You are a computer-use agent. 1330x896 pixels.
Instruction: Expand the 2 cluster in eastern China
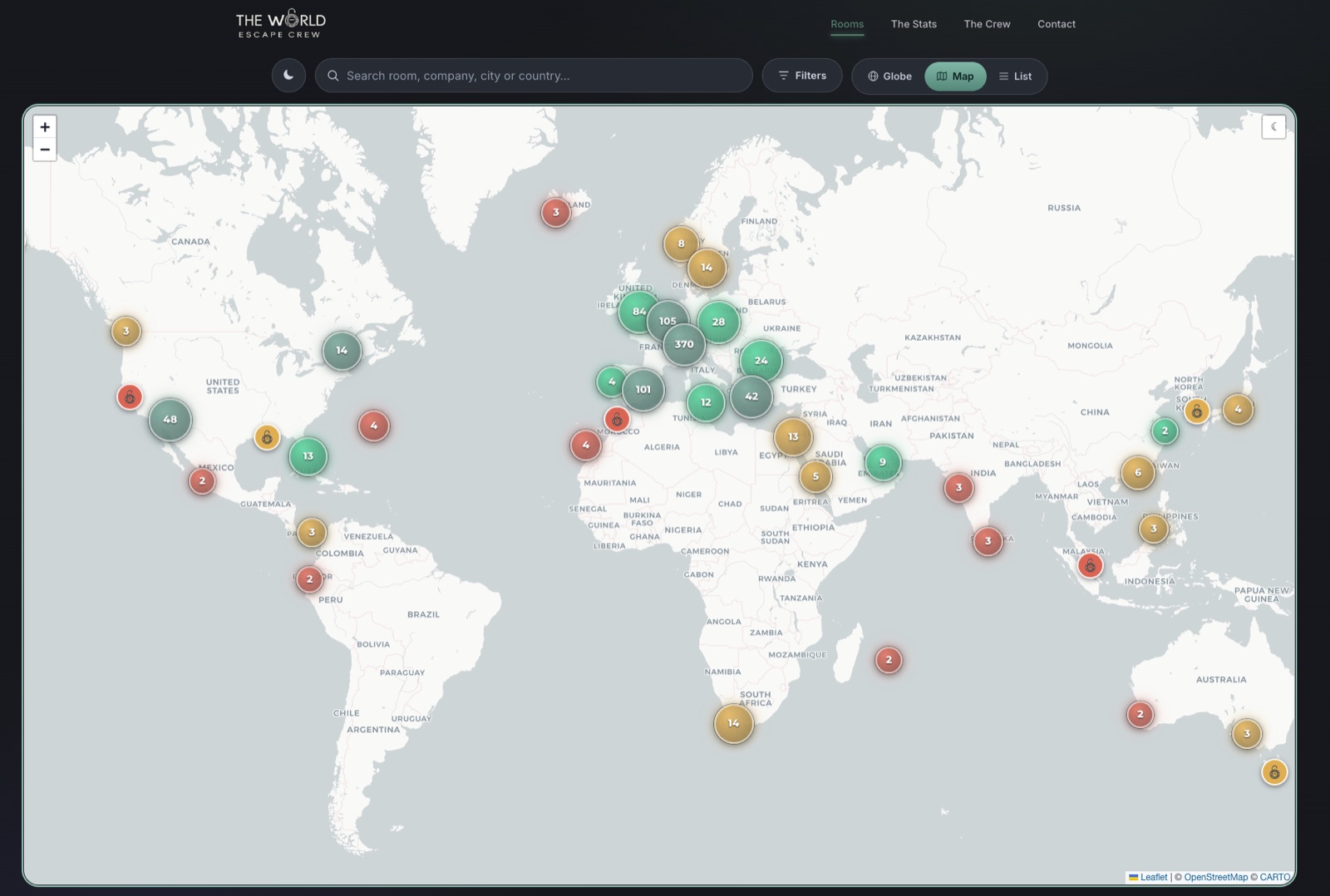tap(1165, 431)
